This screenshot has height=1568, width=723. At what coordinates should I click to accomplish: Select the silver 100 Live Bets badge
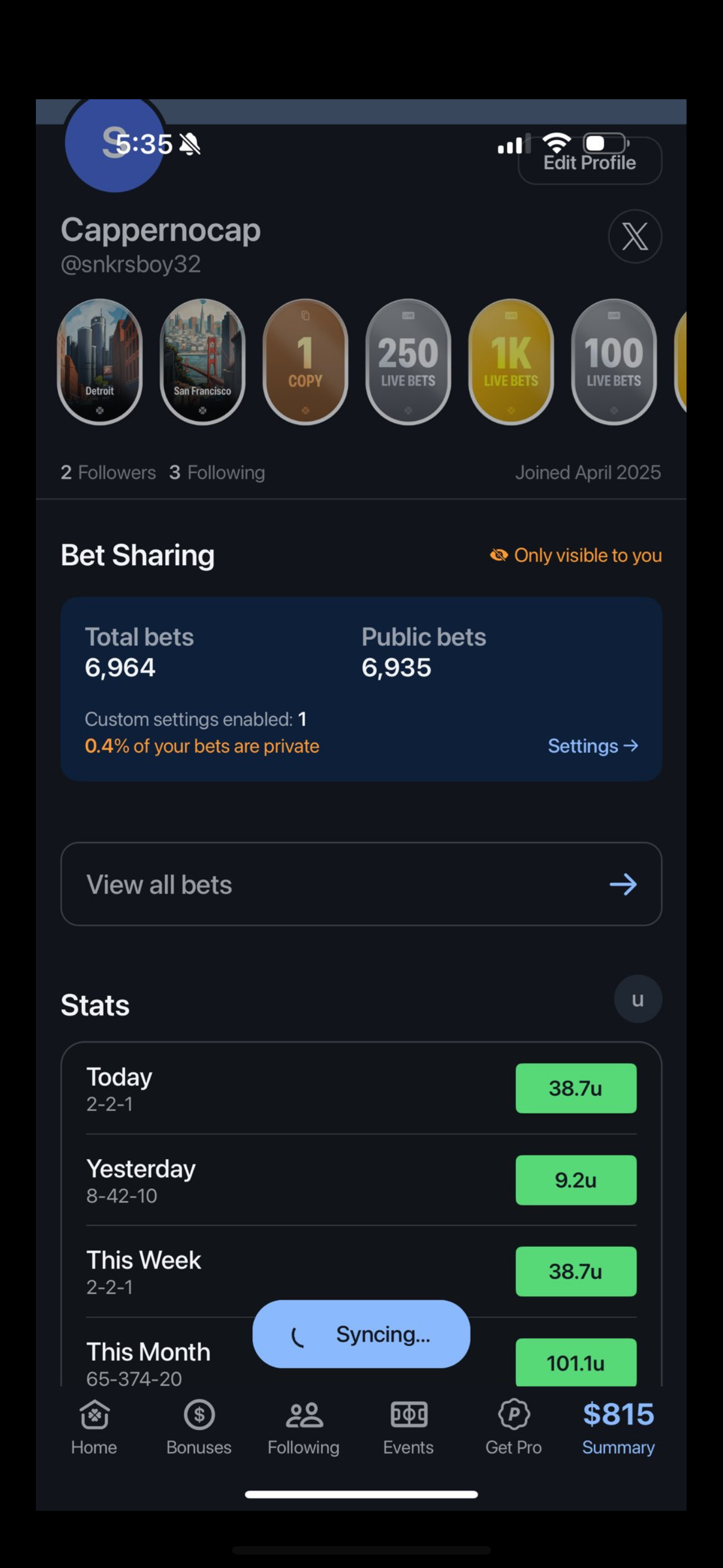point(614,362)
